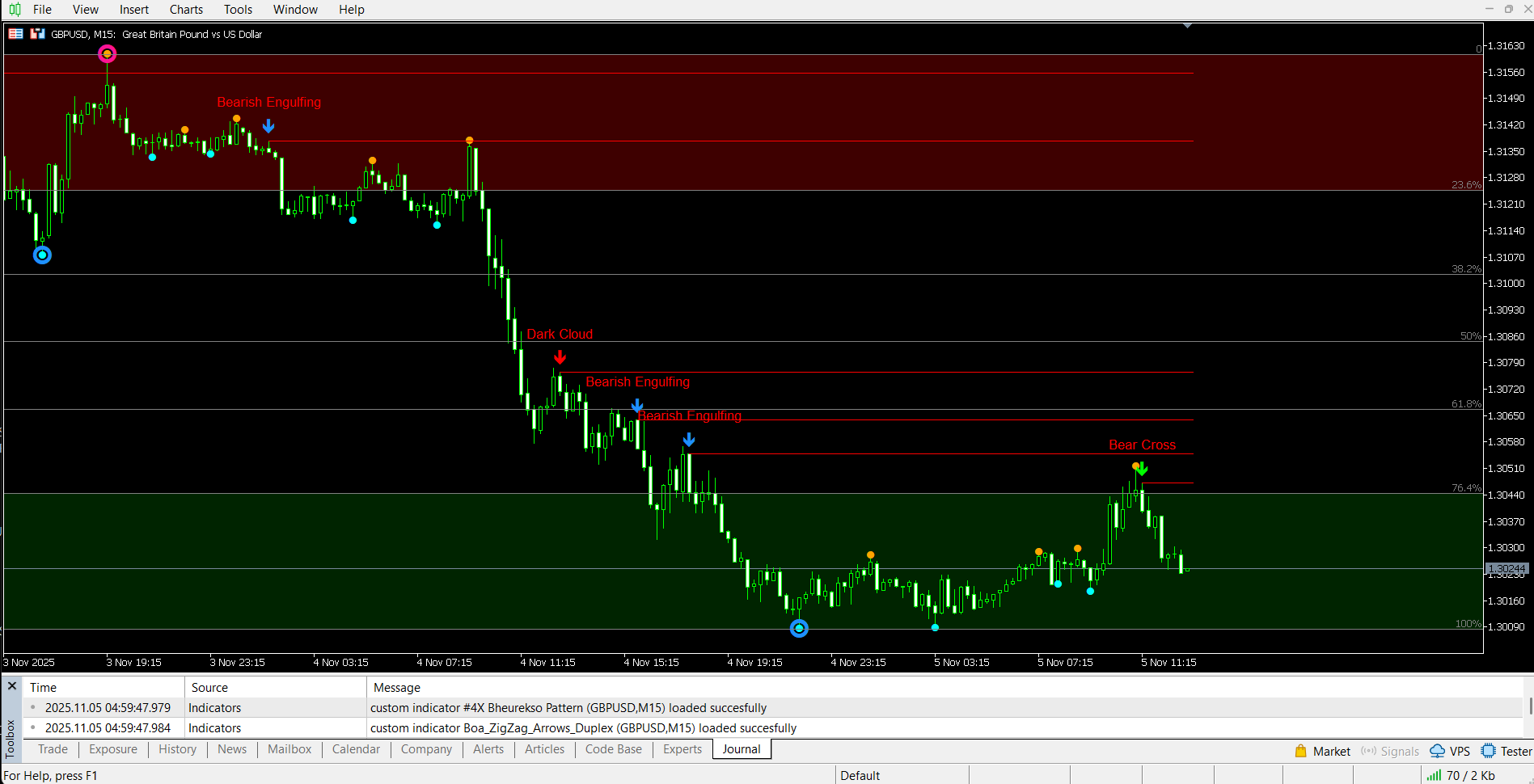Click the chart shift triangle marker
This screenshot has height=784, width=1534.
click(1187, 26)
